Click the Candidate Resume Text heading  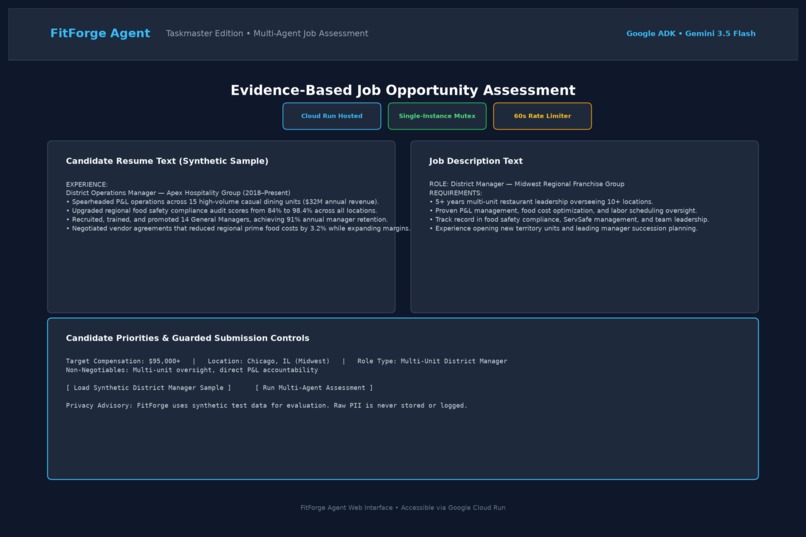coord(167,161)
